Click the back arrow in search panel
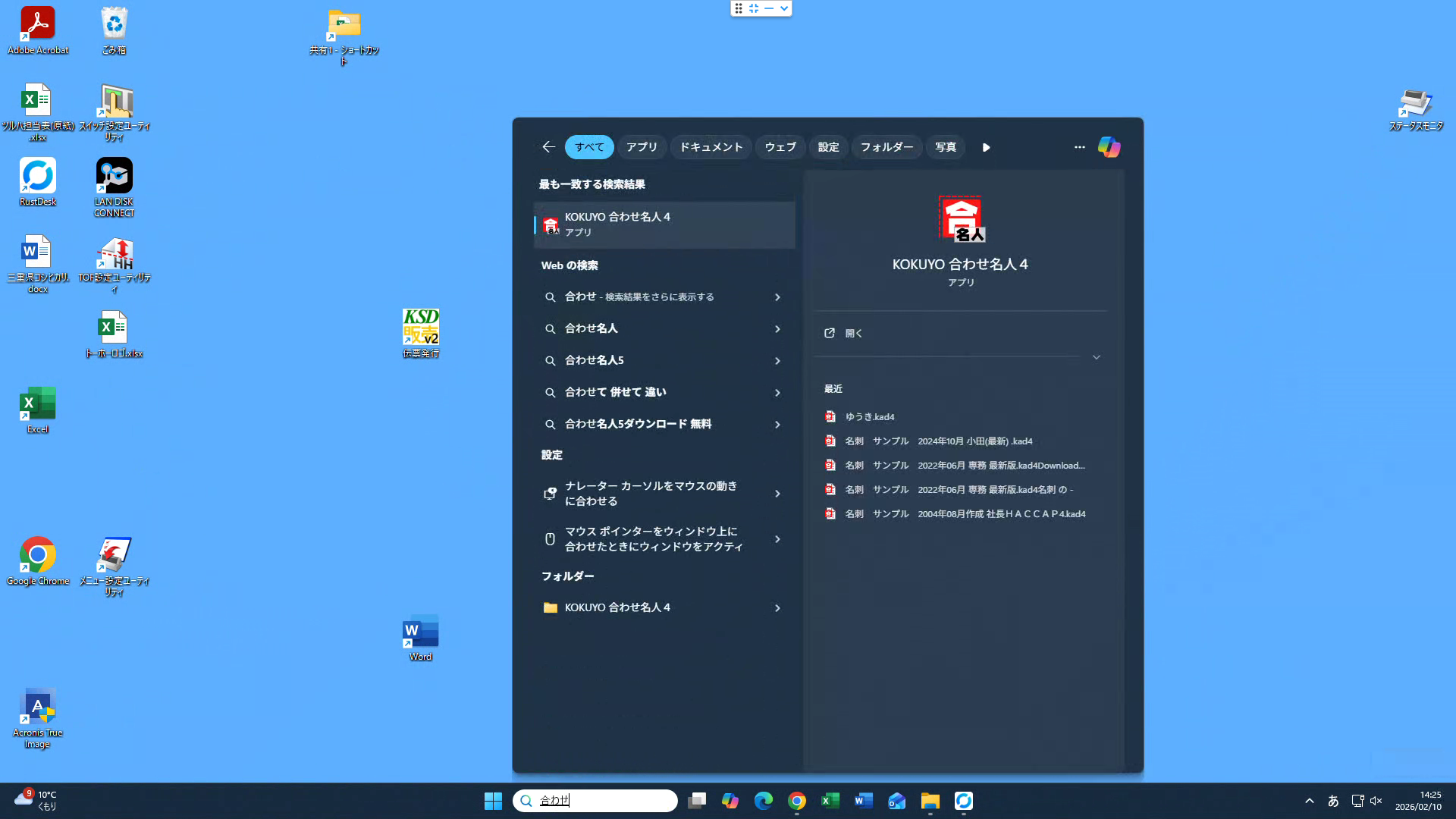This screenshot has width=1456, height=819. click(549, 147)
